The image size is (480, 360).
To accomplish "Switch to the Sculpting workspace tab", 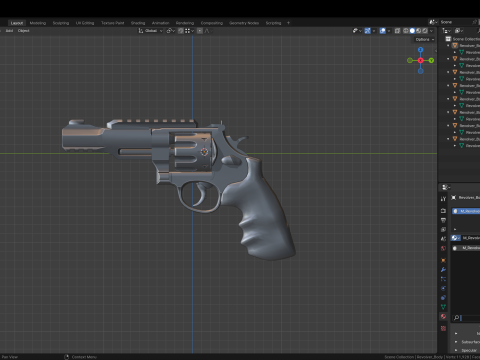I will coord(61,23).
